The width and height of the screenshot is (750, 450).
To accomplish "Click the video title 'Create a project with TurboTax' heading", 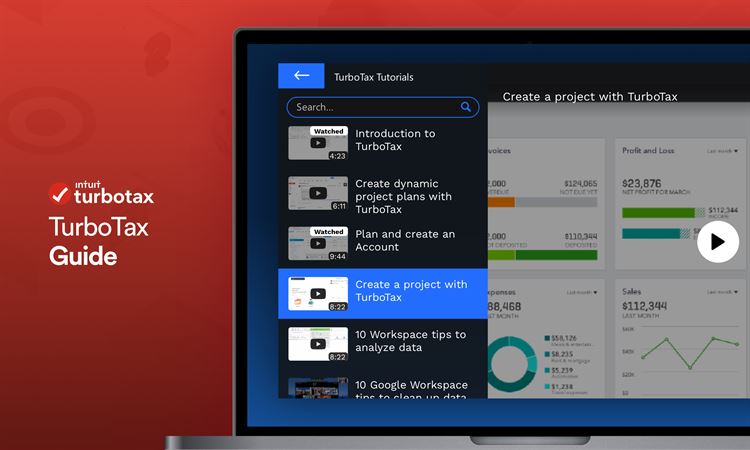I will (590, 97).
